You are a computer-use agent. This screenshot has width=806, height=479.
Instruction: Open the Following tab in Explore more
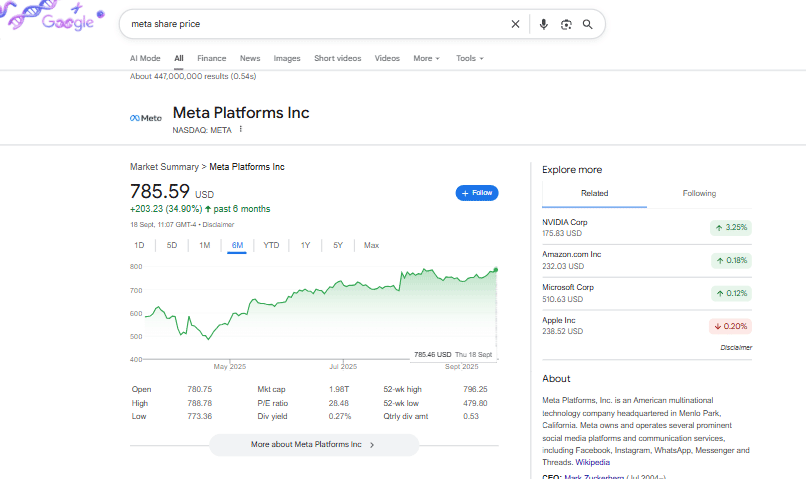(x=699, y=193)
